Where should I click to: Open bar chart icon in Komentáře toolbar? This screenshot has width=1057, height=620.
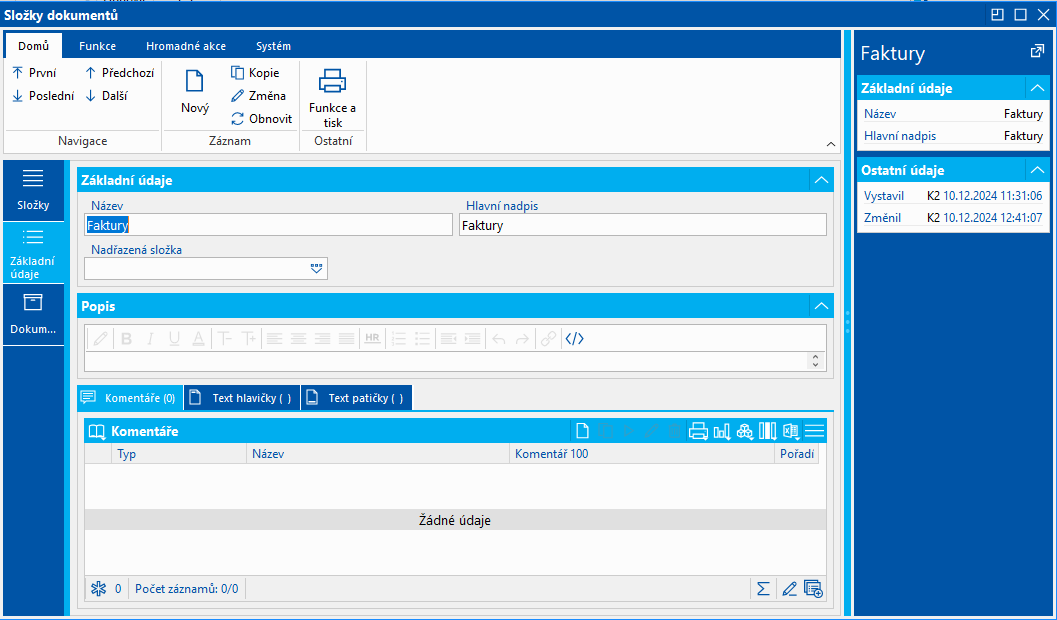pyautogui.click(x=722, y=431)
